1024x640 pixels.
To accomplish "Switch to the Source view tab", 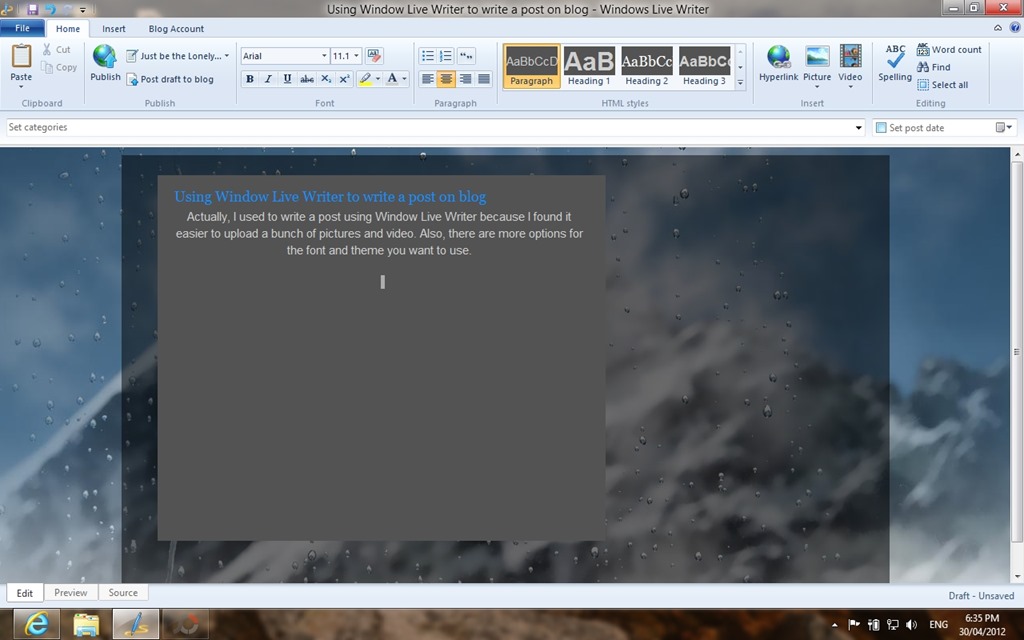I will click(123, 592).
